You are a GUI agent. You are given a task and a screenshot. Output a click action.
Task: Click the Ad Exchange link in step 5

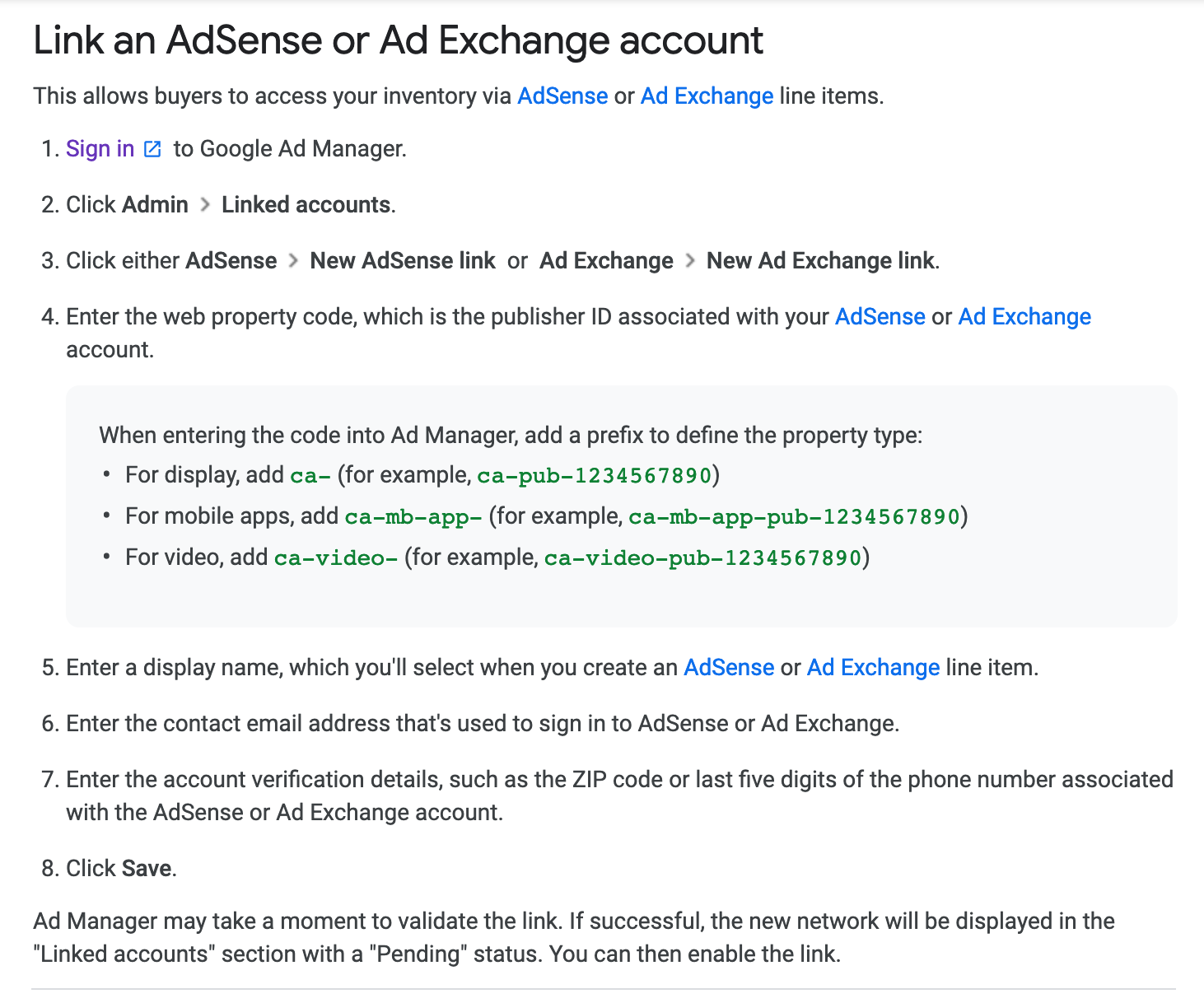click(x=873, y=668)
